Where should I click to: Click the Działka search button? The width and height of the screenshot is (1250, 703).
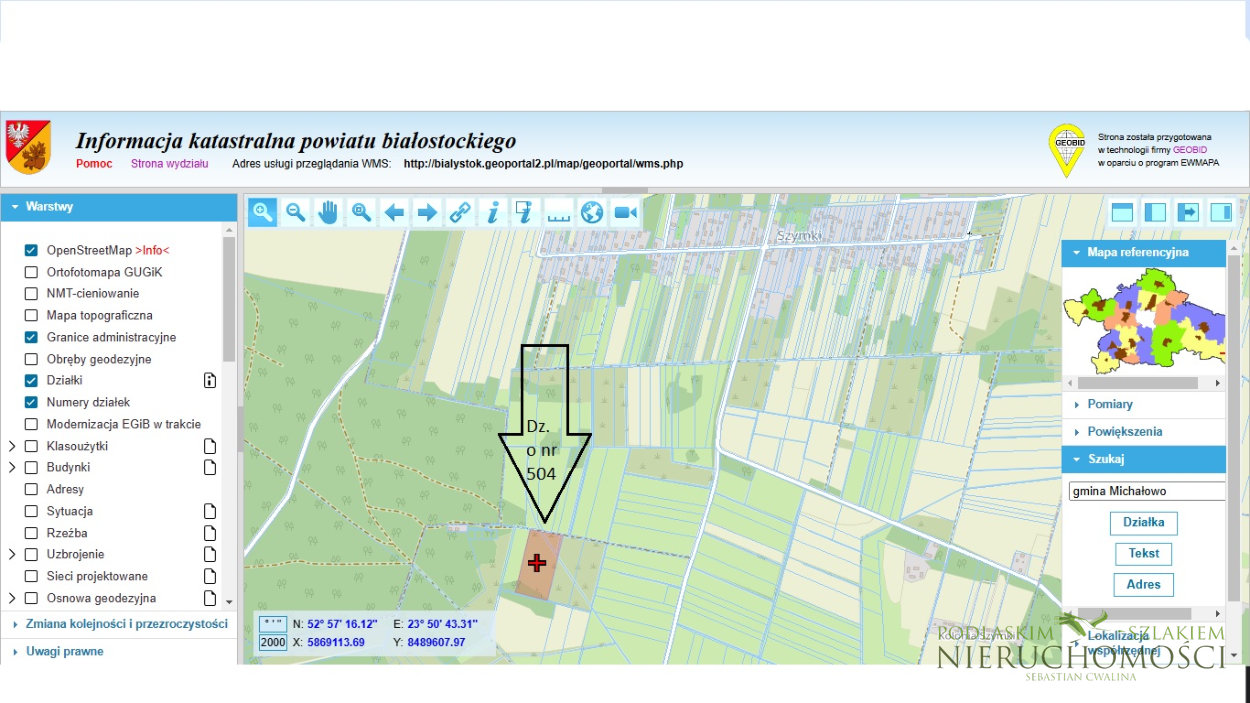[1143, 522]
